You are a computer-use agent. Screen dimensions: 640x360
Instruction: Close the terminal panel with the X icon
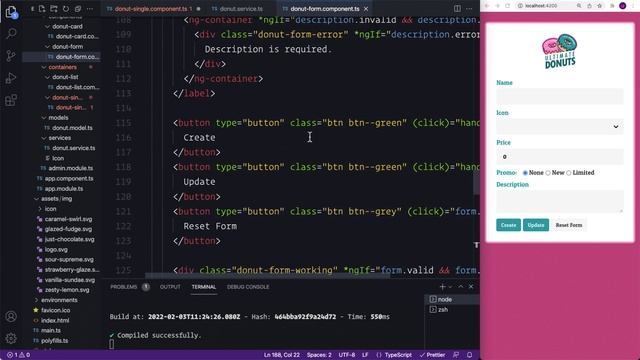tap(471, 287)
